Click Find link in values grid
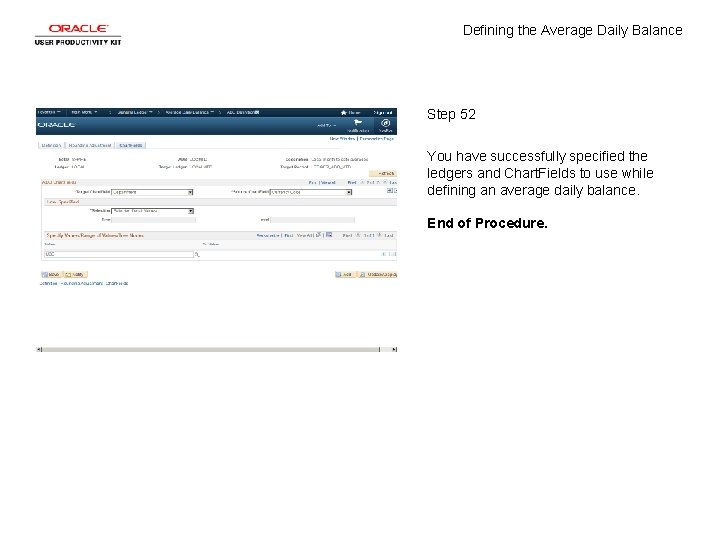 coord(288,235)
